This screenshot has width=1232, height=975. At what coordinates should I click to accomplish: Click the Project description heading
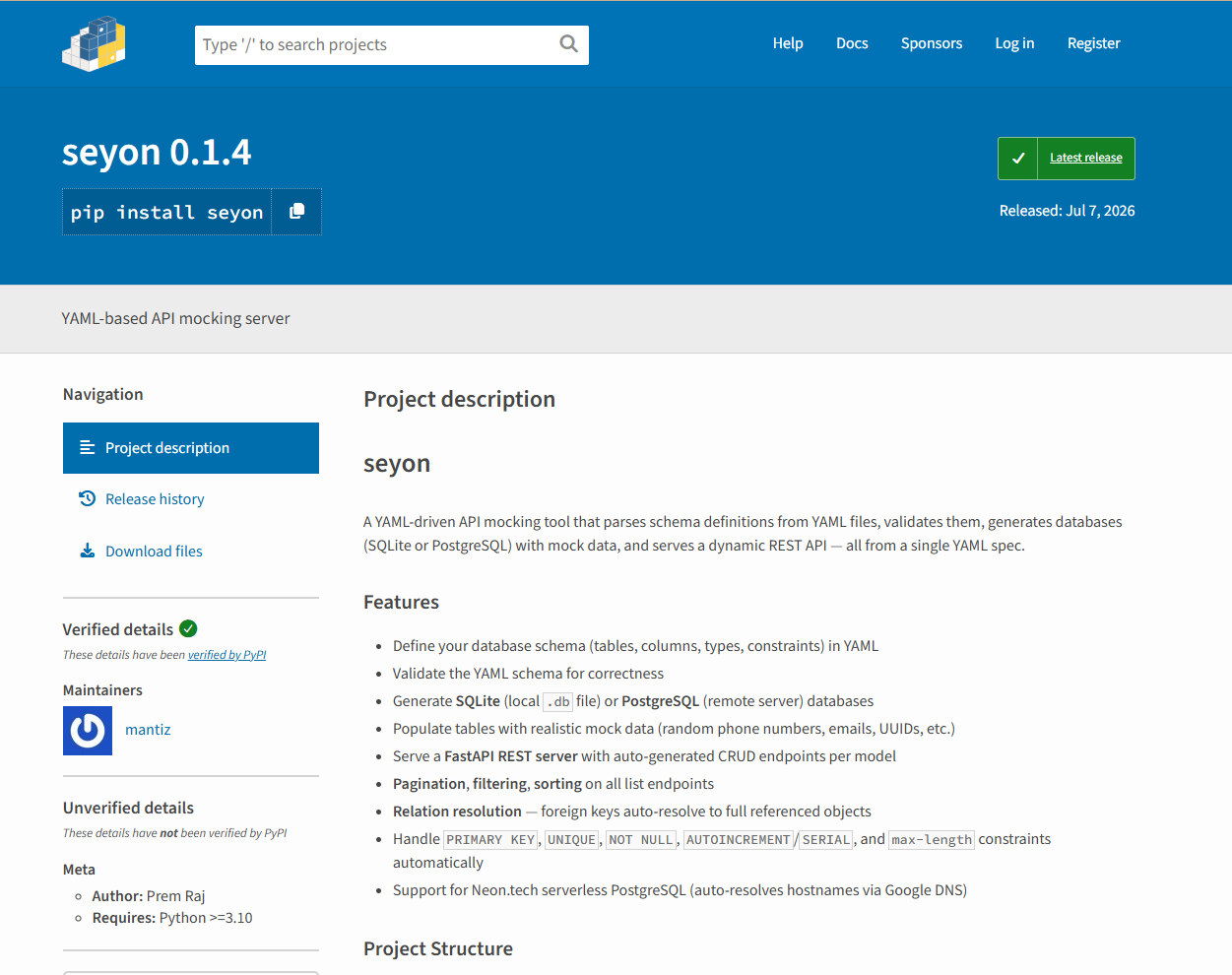(459, 399)
